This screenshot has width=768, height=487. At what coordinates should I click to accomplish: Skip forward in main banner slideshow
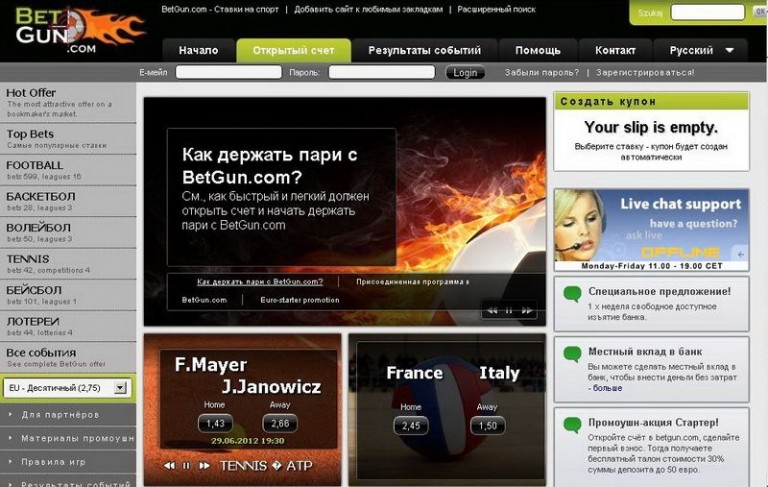(527, 310)
